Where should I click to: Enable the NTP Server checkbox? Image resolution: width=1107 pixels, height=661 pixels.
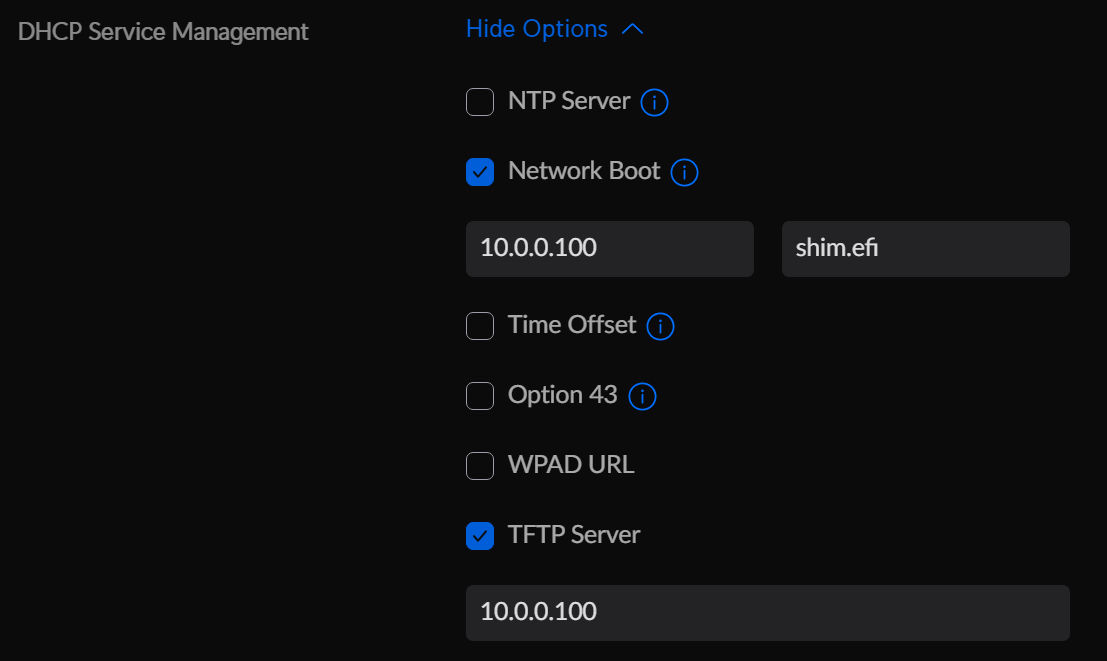click(480, 102)
